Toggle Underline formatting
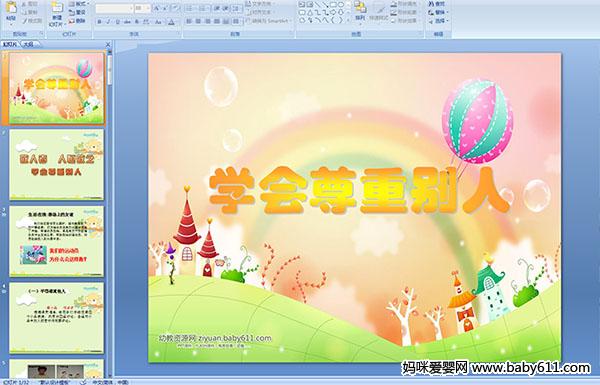The image size is (600, 385). (117, 22)
